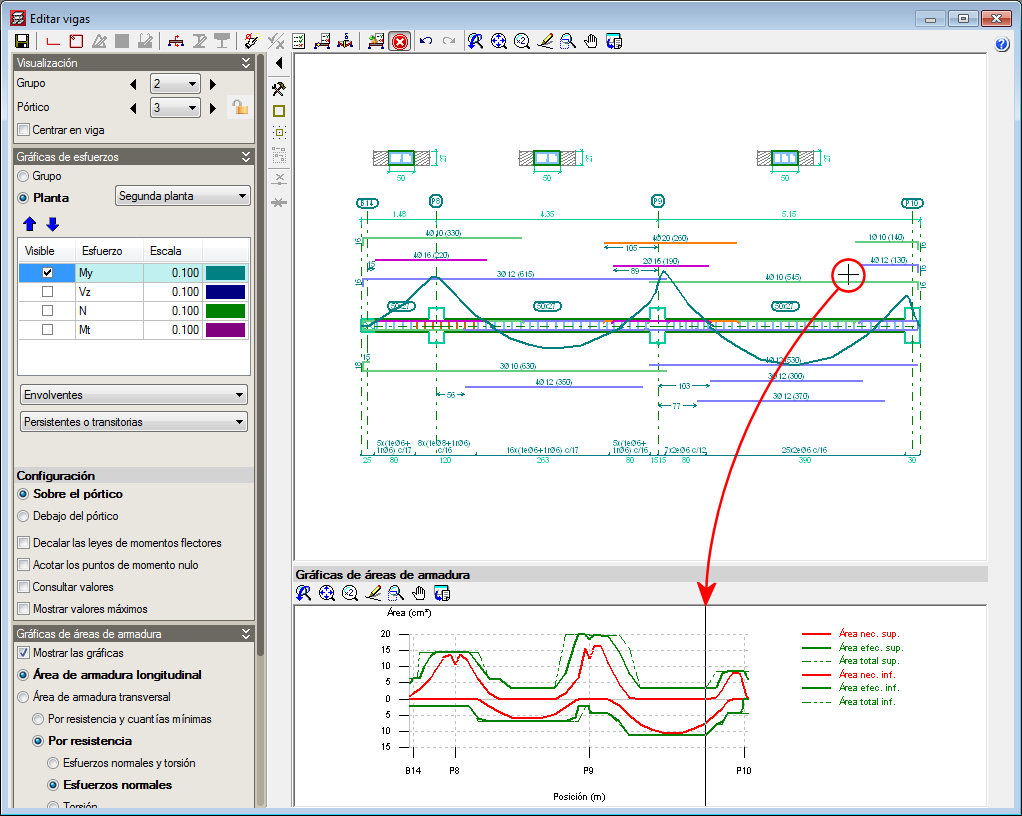The height and width of the screenshot is (816, 1022).
Task: Select the Debajo del pórtico radio option
Action: click(24, 516)
